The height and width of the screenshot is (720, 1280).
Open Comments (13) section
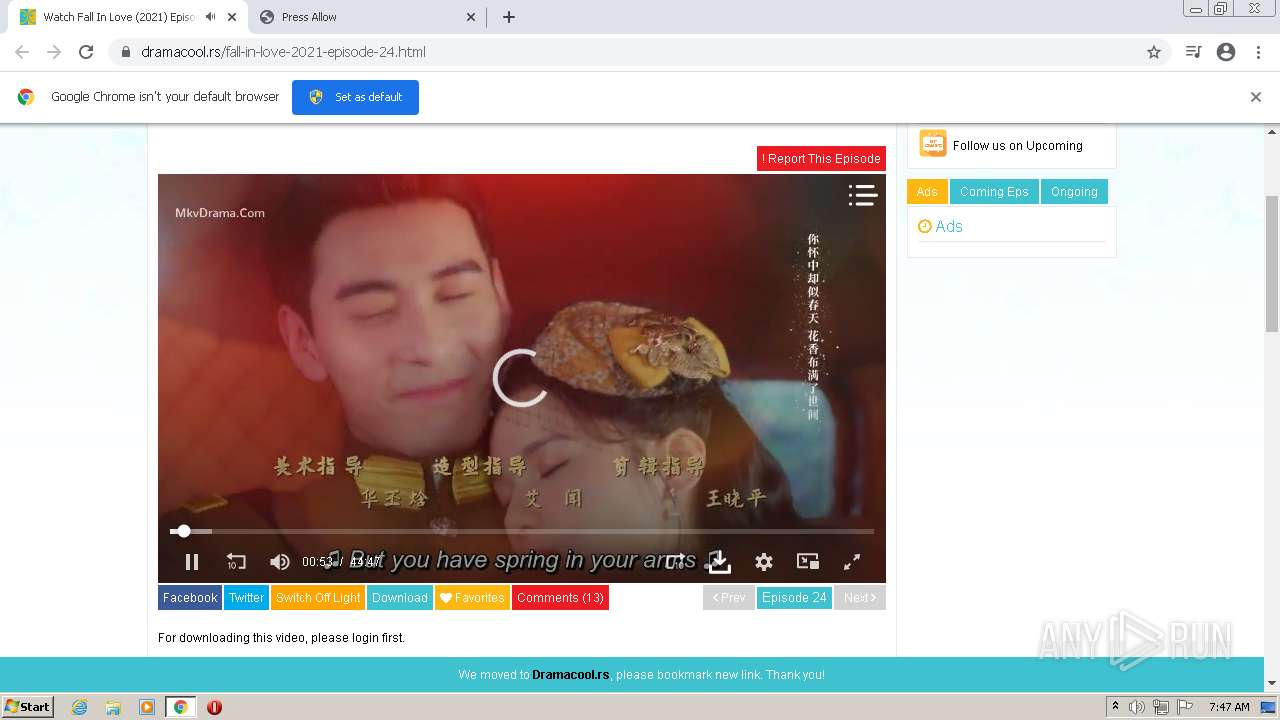(560, 598)
